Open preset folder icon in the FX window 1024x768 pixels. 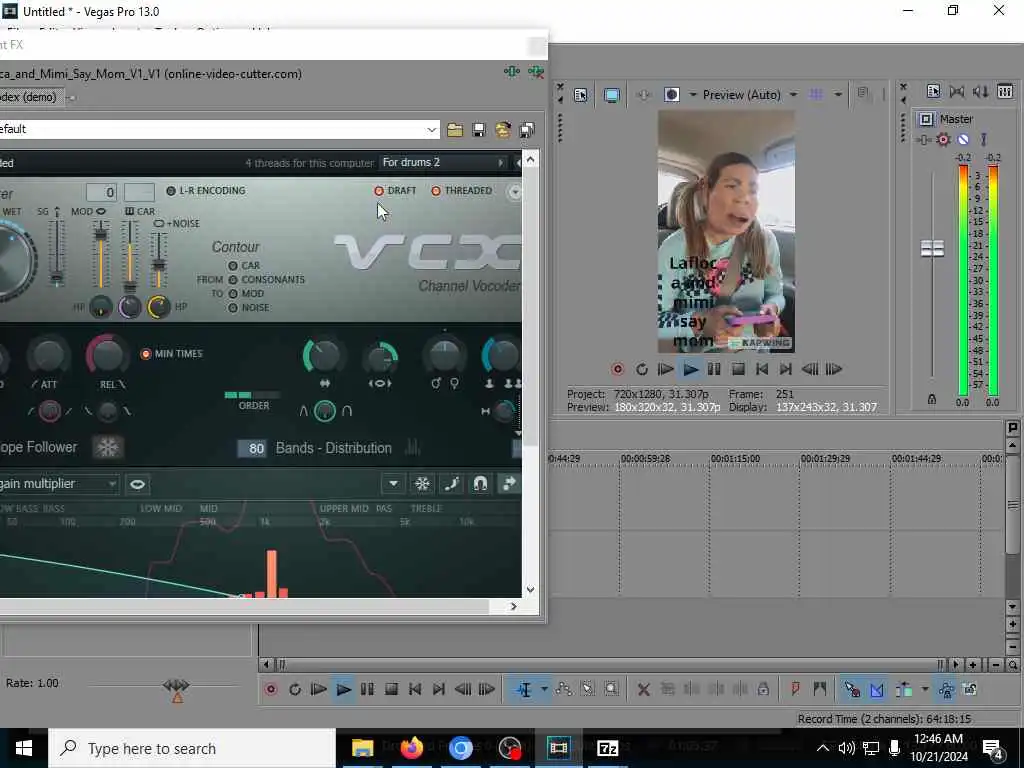(x=455, y=130)
